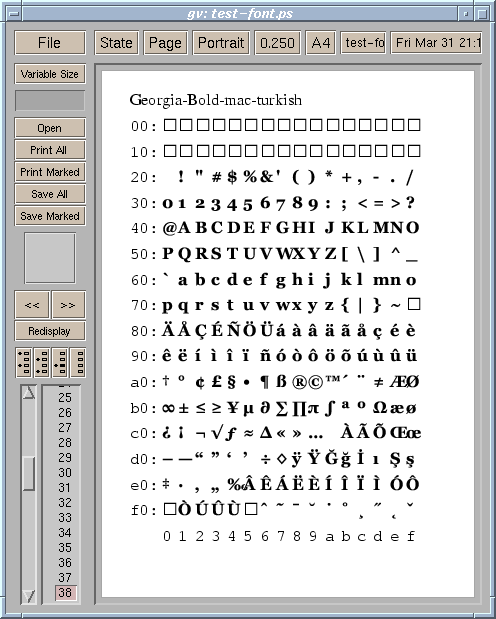496x619 pixels.
Task: Select page 30 in the page list
Action: pyautogui.click(x=65, y=473)
